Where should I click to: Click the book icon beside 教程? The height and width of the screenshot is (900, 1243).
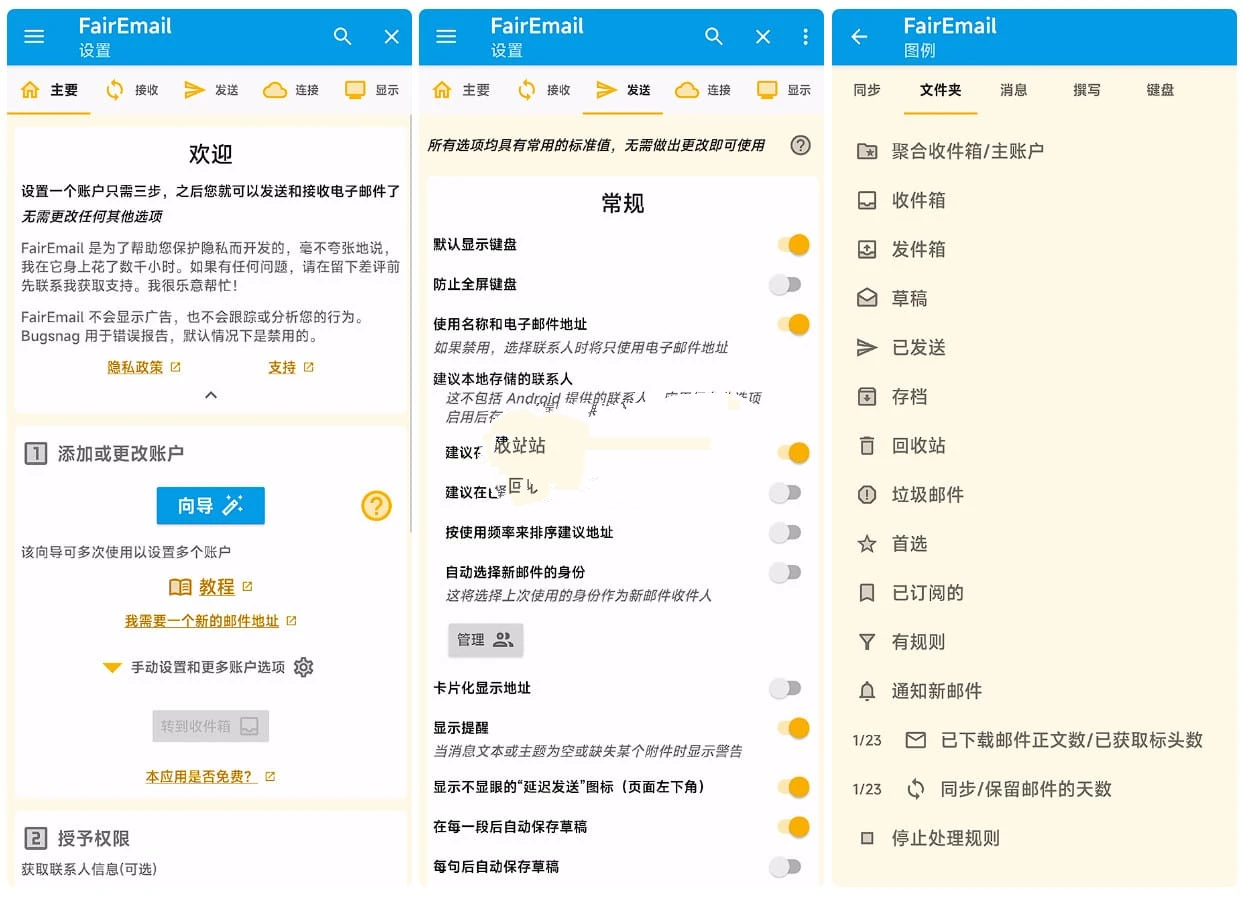[180, 587]
